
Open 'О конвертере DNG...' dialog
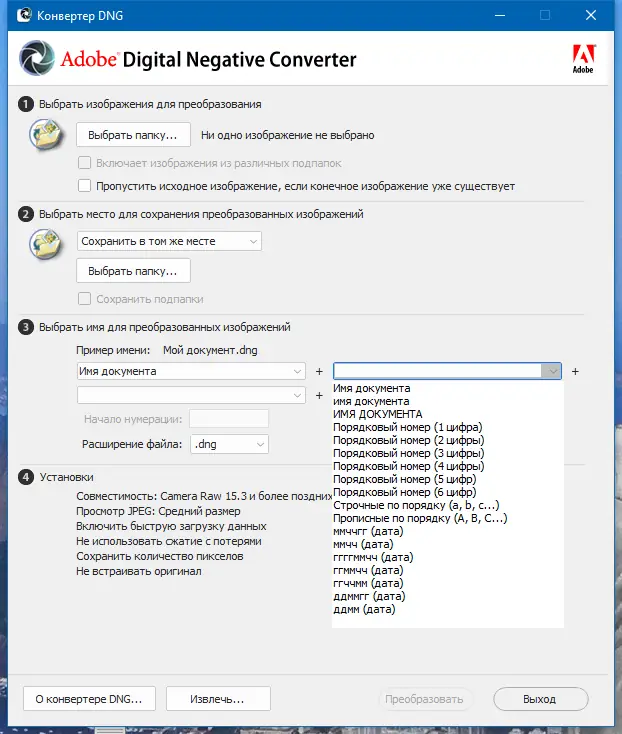tap(89, 699)
